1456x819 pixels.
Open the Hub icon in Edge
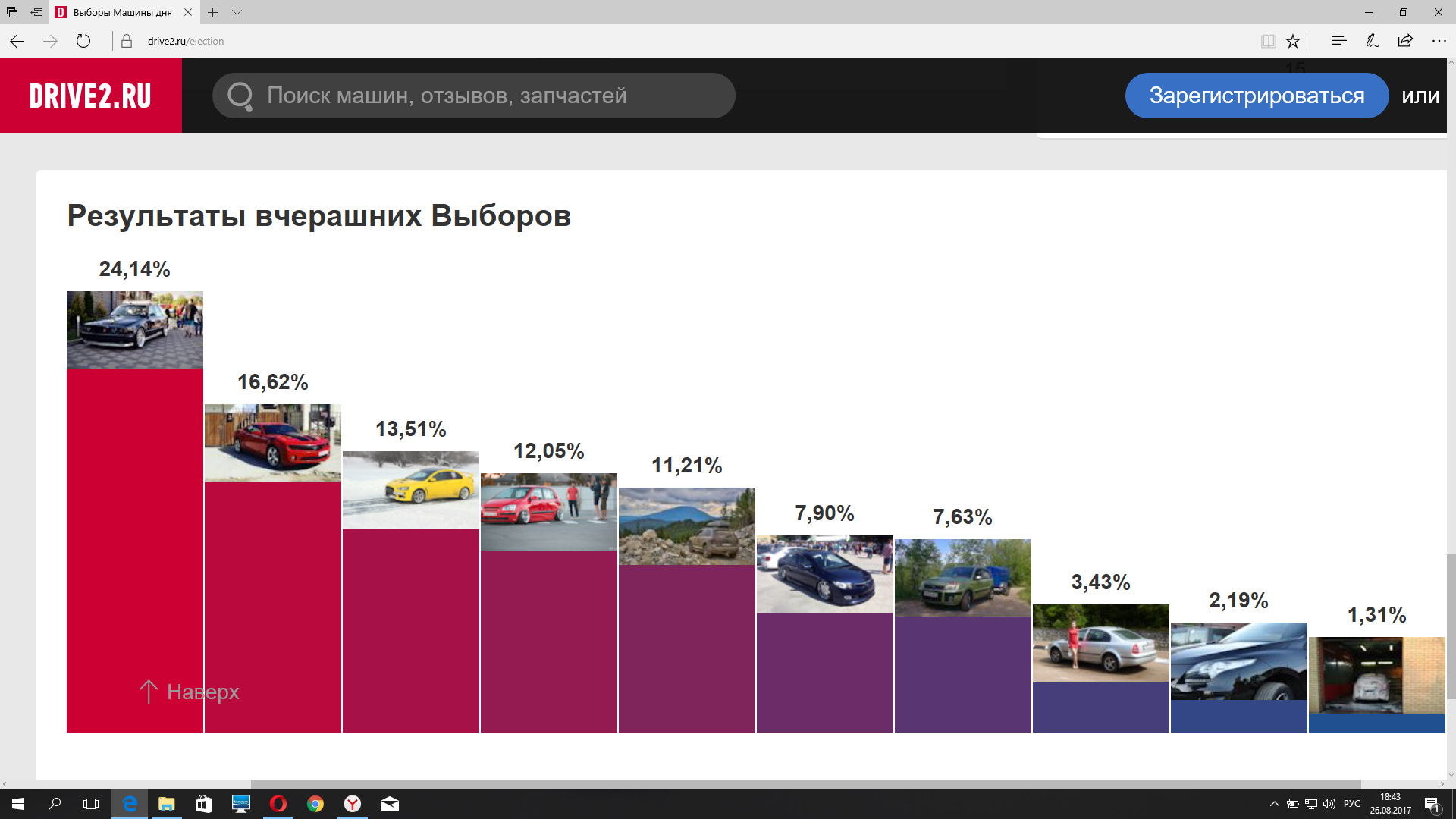pyautogui.click(x=1338, y=41)
